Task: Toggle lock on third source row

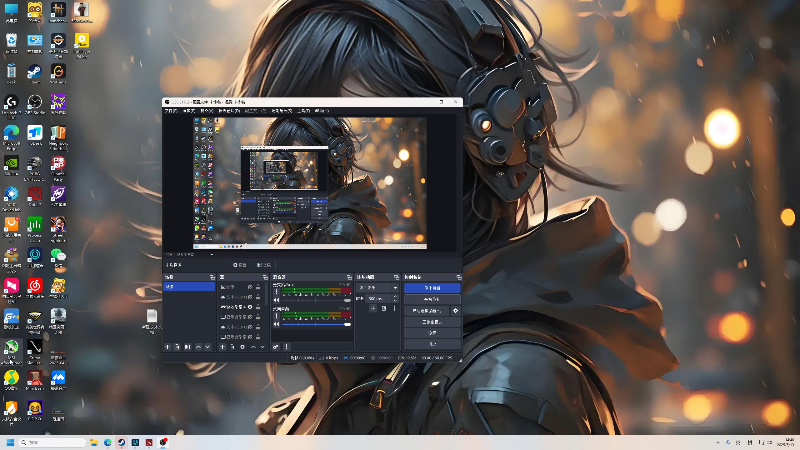Action: coord(258,307)
